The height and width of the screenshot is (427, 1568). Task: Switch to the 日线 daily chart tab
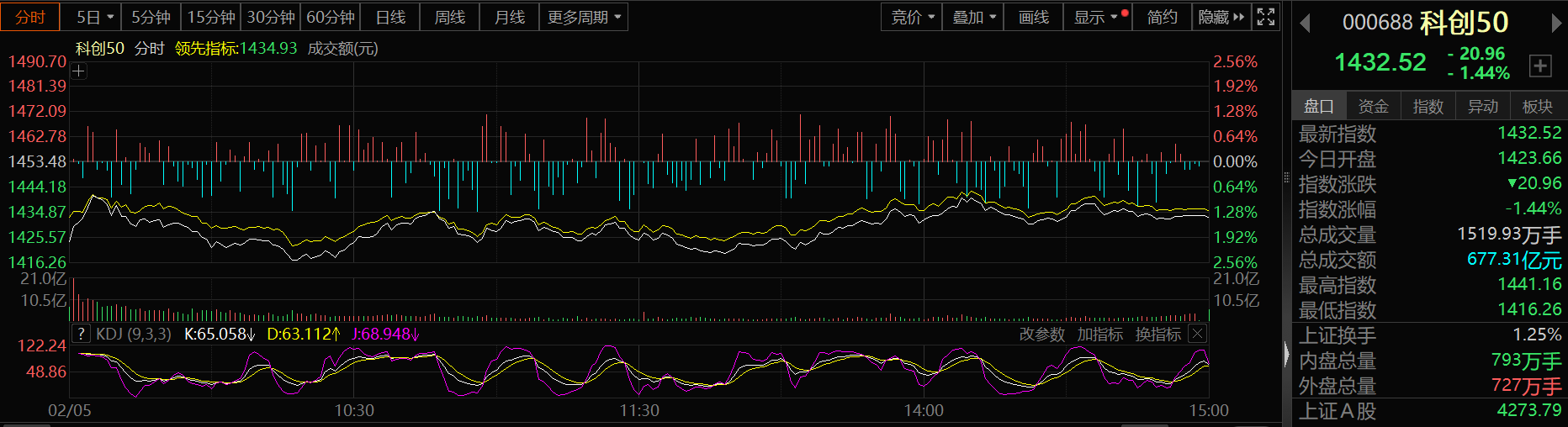[x=390, y=17]
